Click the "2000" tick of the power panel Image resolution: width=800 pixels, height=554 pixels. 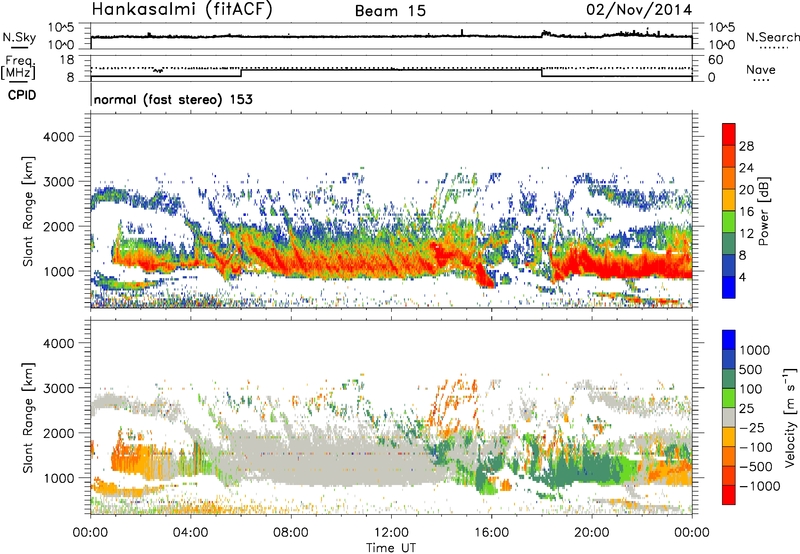click(58, 226)
